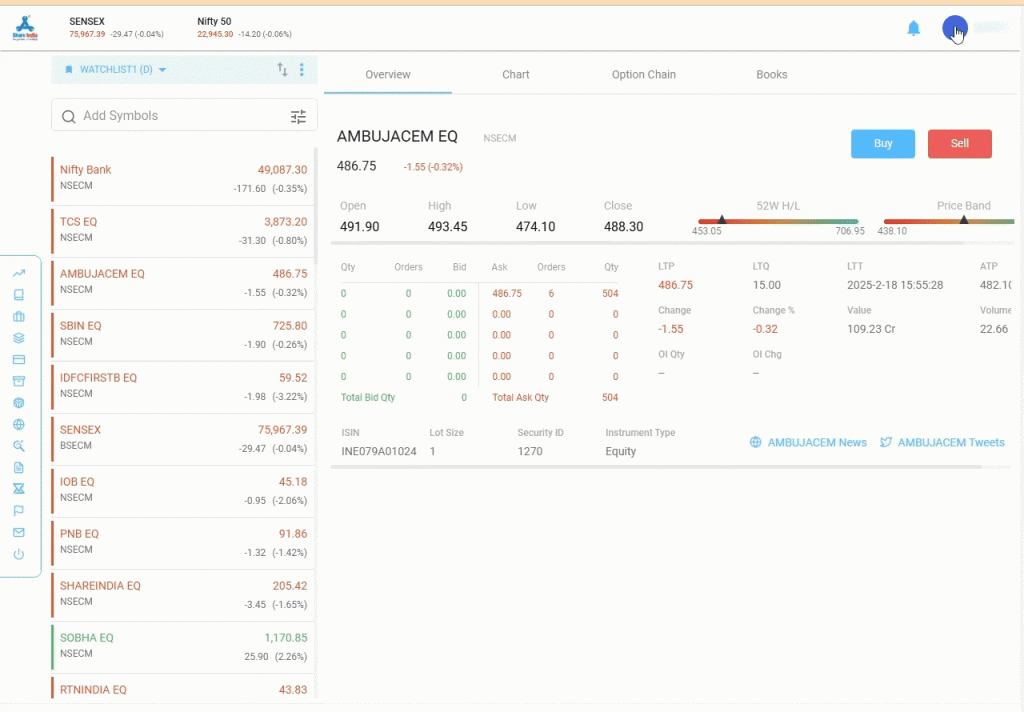The image size is (1024, 712).
Task: Click the Value figure 109.23 Cr
Action: (x=871, y=329)
